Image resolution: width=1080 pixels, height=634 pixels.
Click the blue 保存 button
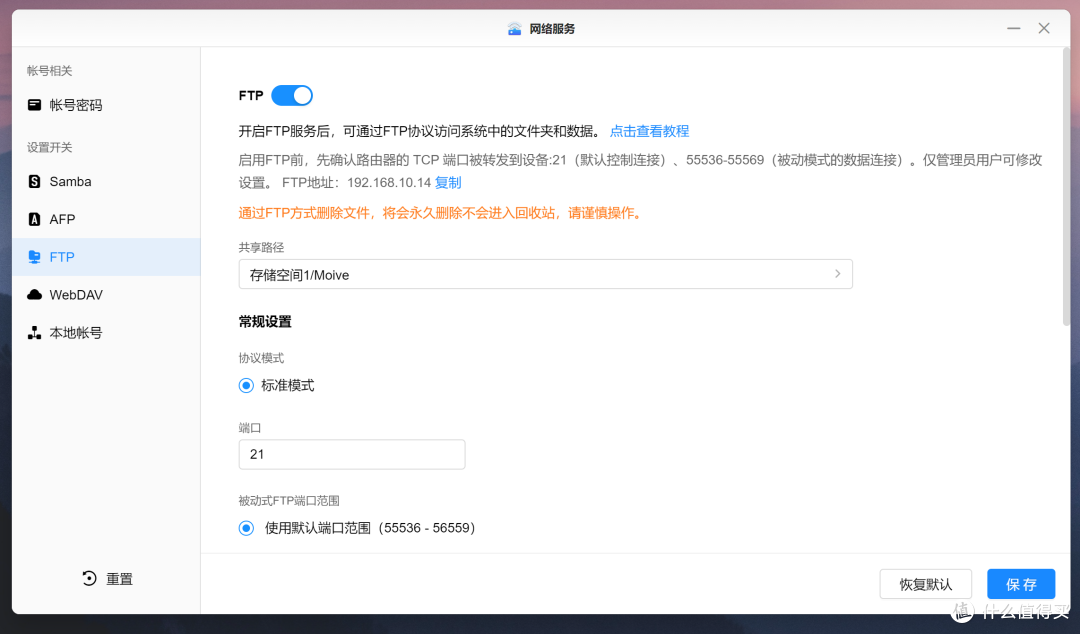click(x=1021, y=584)
